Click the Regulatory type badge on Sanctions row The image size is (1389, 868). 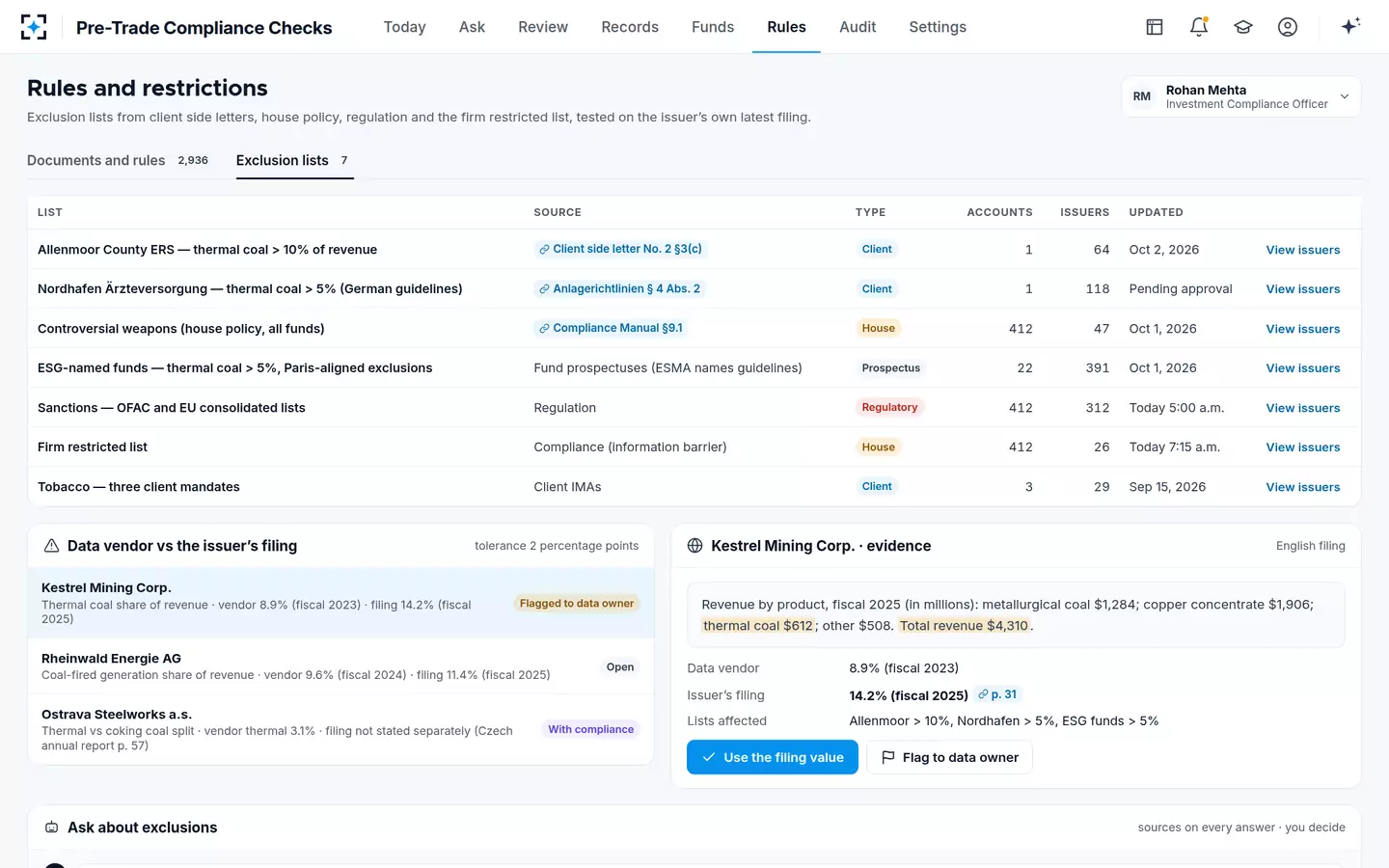tap(889, 407)
